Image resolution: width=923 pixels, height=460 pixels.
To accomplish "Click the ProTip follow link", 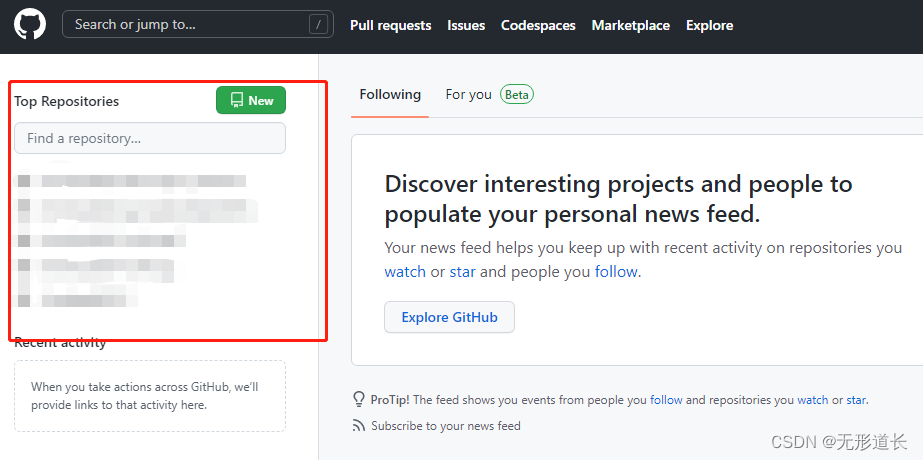I will tap(666, 400).
